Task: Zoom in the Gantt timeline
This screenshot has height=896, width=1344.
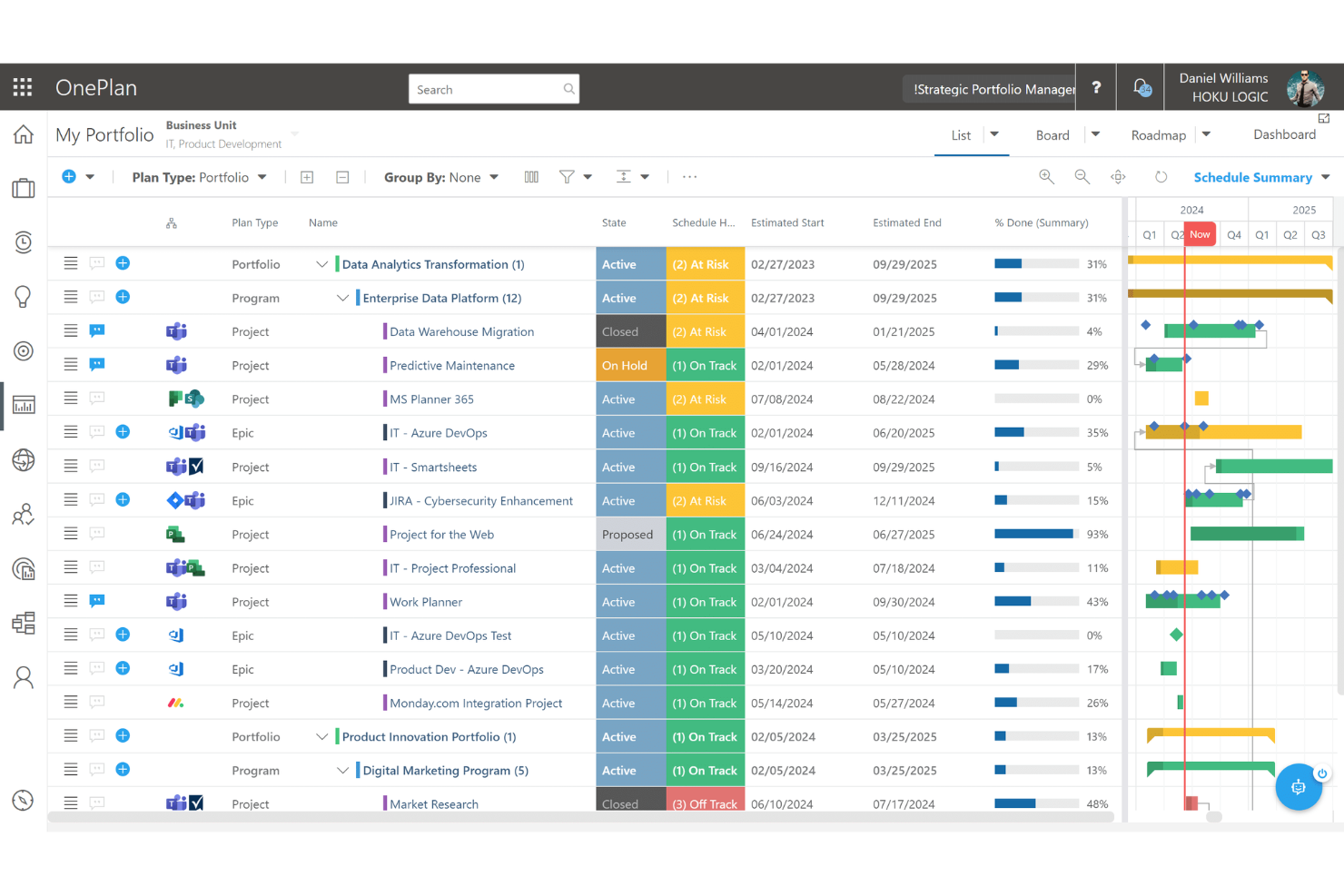Action: click(x=1047, y=177)
